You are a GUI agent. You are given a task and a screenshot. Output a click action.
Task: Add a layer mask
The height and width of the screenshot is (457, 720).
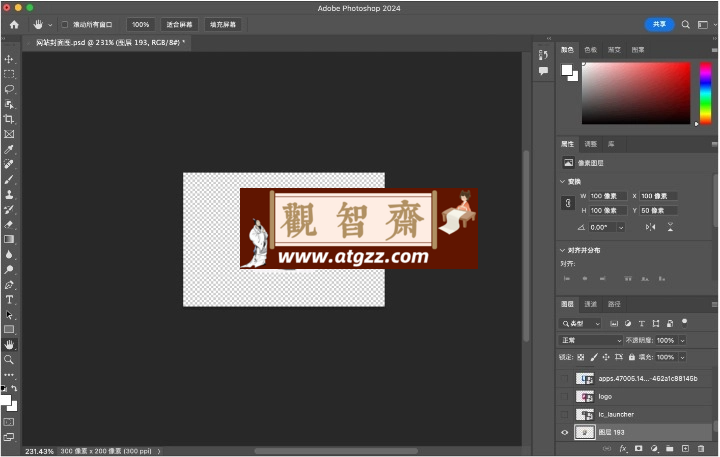[638, 448]
